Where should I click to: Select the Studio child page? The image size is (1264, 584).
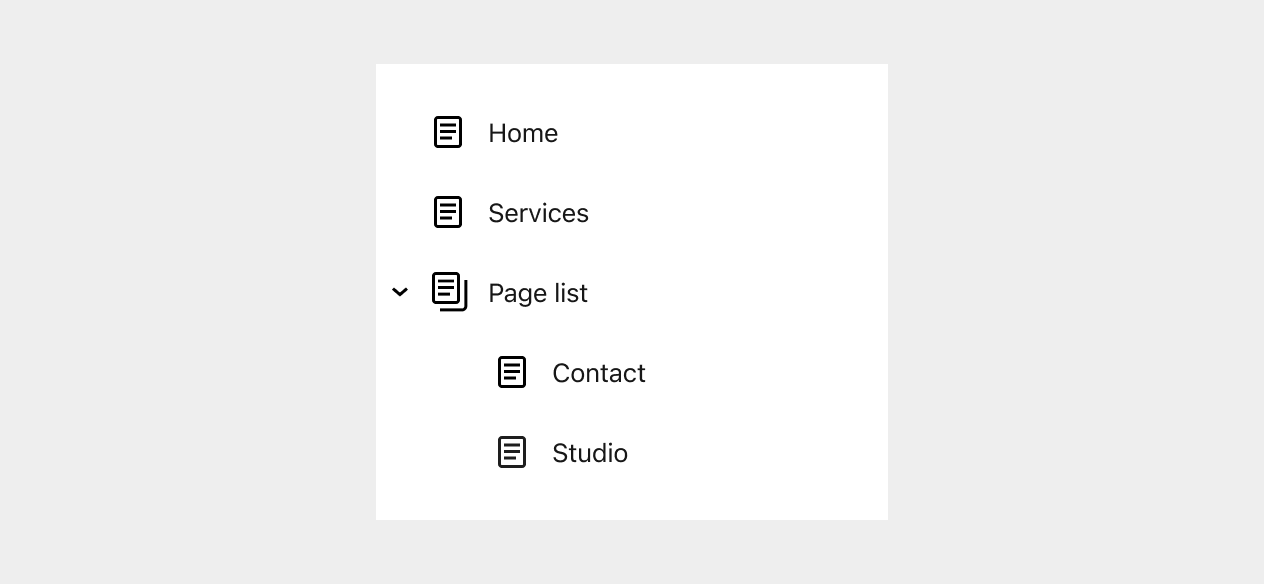pos(590,453)
